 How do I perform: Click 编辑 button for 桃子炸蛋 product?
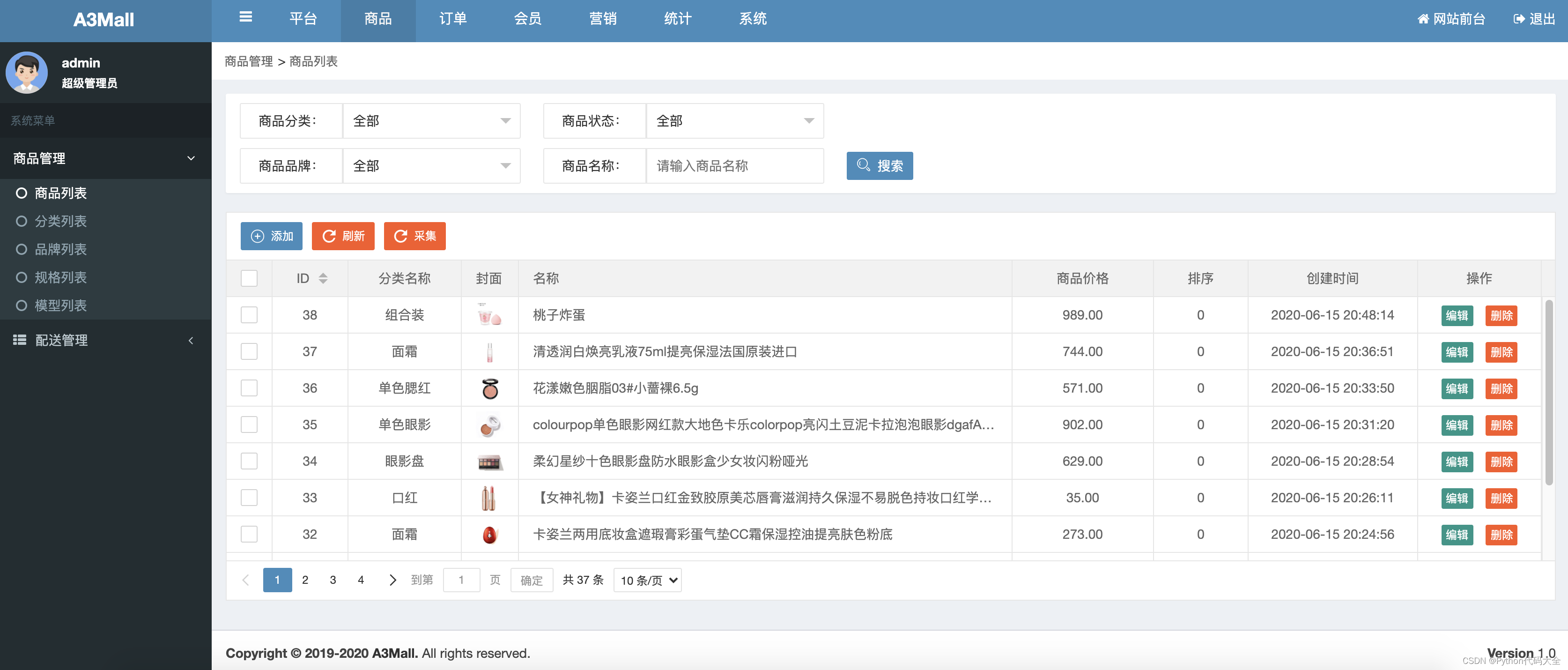[x=1457, y=315]
